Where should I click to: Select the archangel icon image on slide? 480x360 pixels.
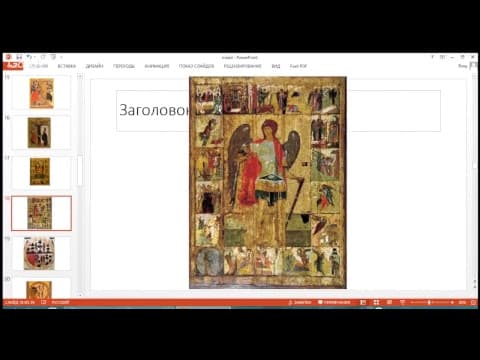tap(268, 183)
